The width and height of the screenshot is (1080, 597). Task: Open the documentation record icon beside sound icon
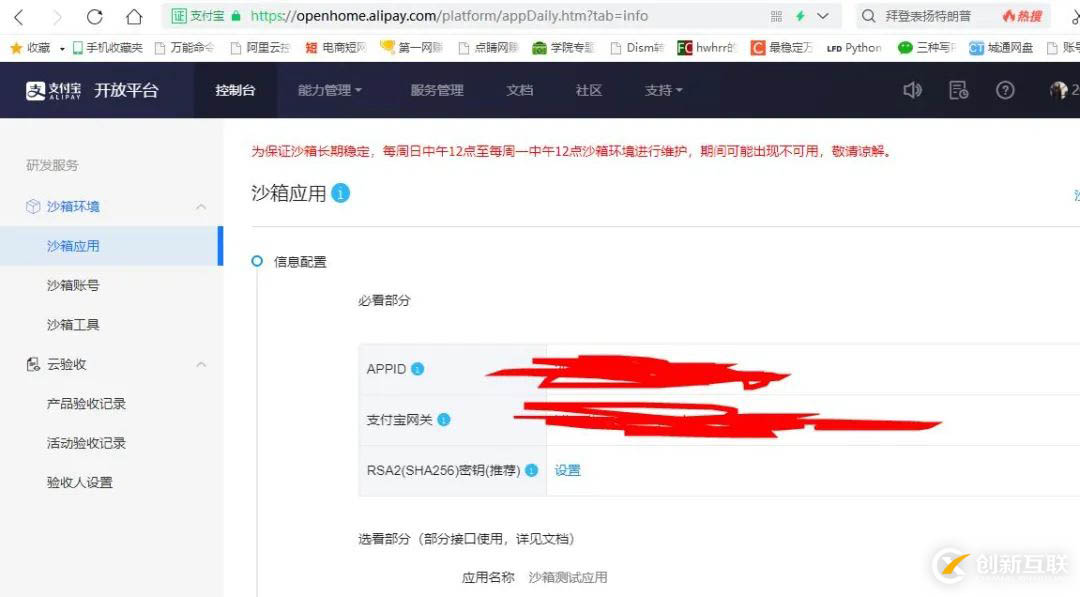958,90
